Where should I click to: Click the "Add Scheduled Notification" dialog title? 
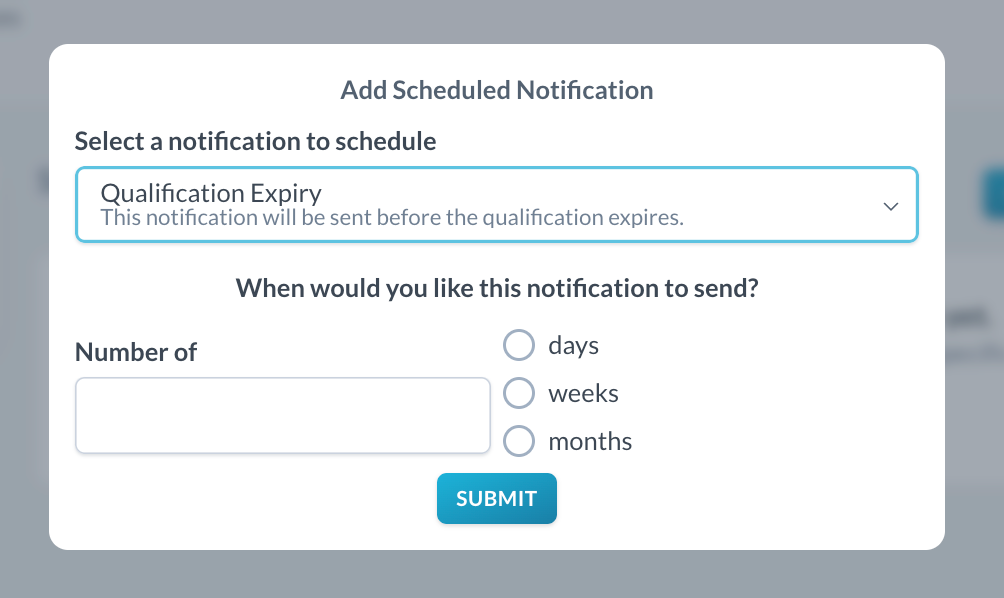click(x=496, y=90)
